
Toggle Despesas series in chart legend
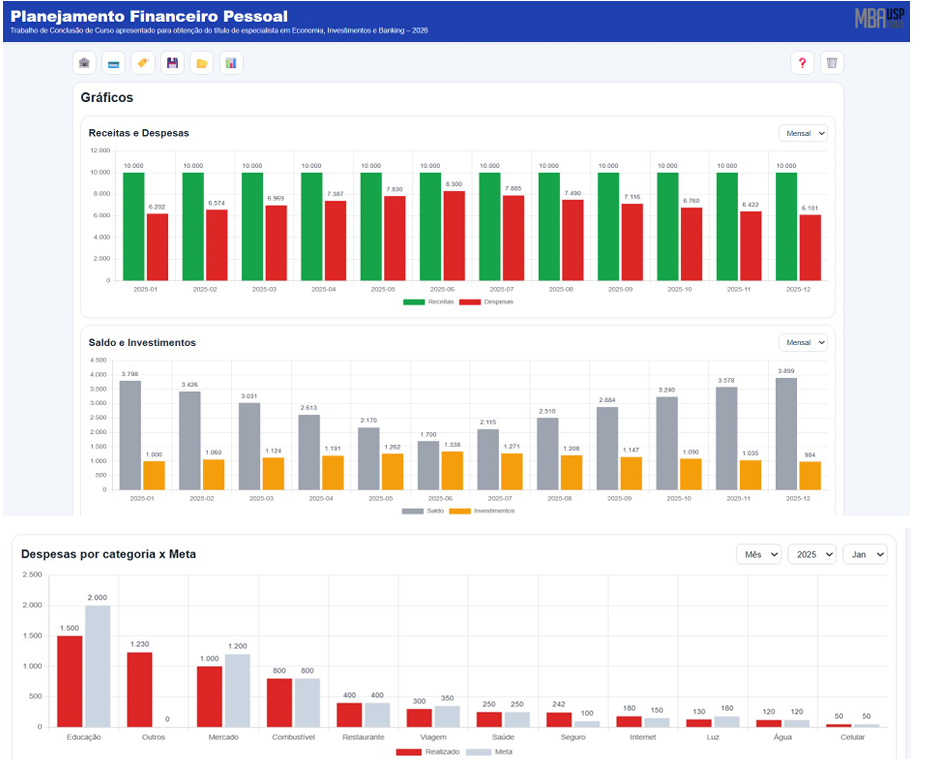[x=486, y=302]
